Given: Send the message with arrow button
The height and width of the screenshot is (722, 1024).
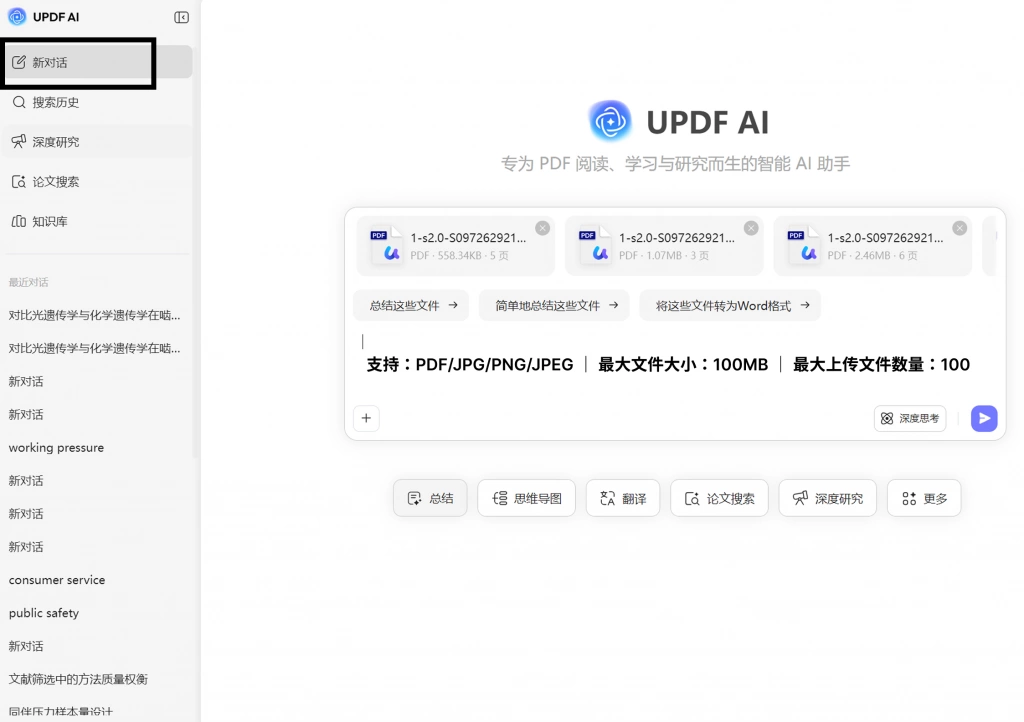Looking at the screenshot, I should 984,418.
